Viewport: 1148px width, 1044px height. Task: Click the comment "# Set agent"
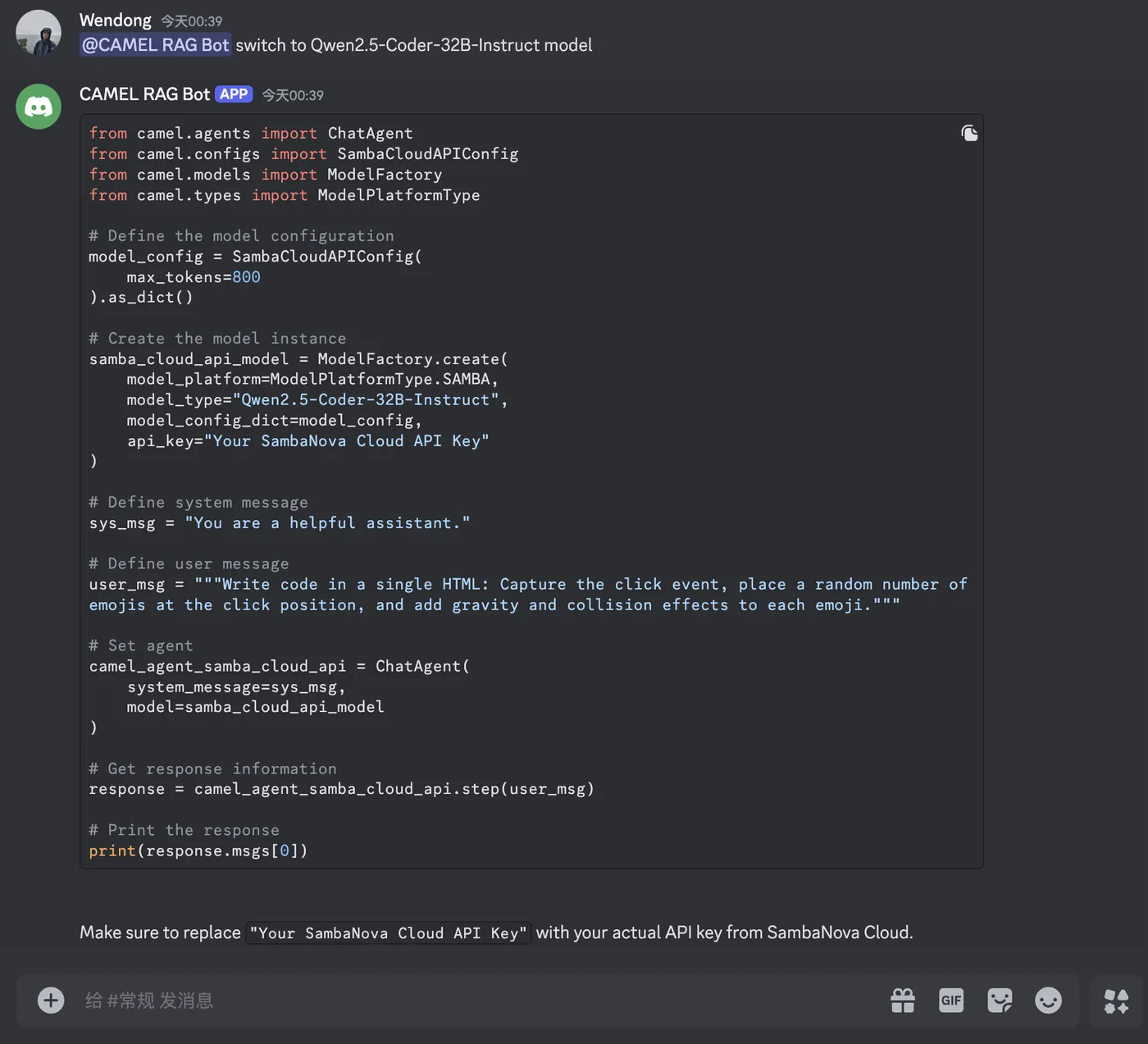coord(141,645)
